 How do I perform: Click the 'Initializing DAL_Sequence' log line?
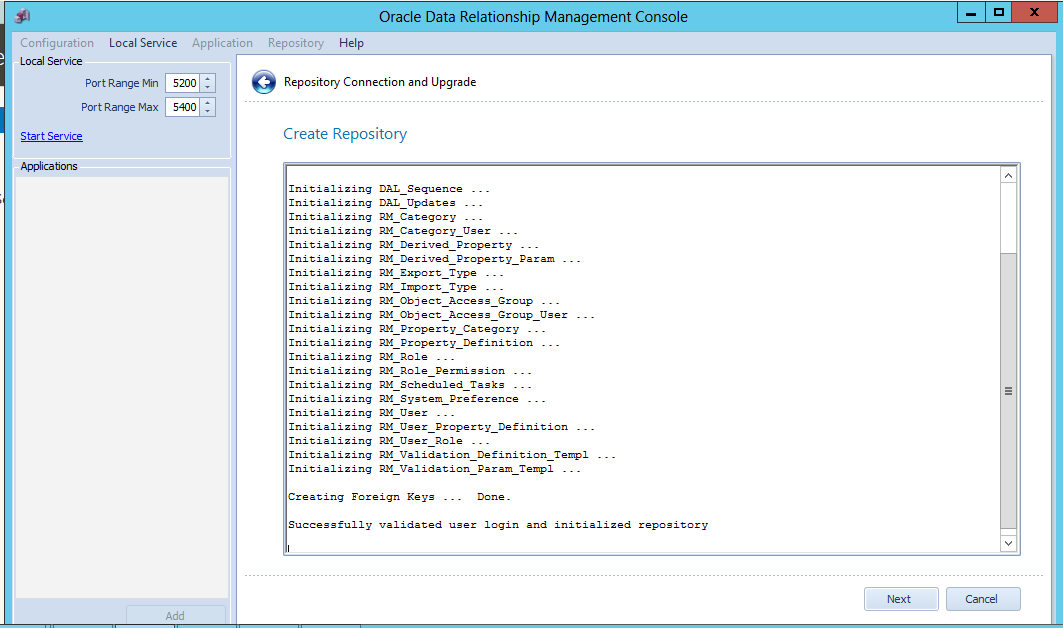click(389, 189)
